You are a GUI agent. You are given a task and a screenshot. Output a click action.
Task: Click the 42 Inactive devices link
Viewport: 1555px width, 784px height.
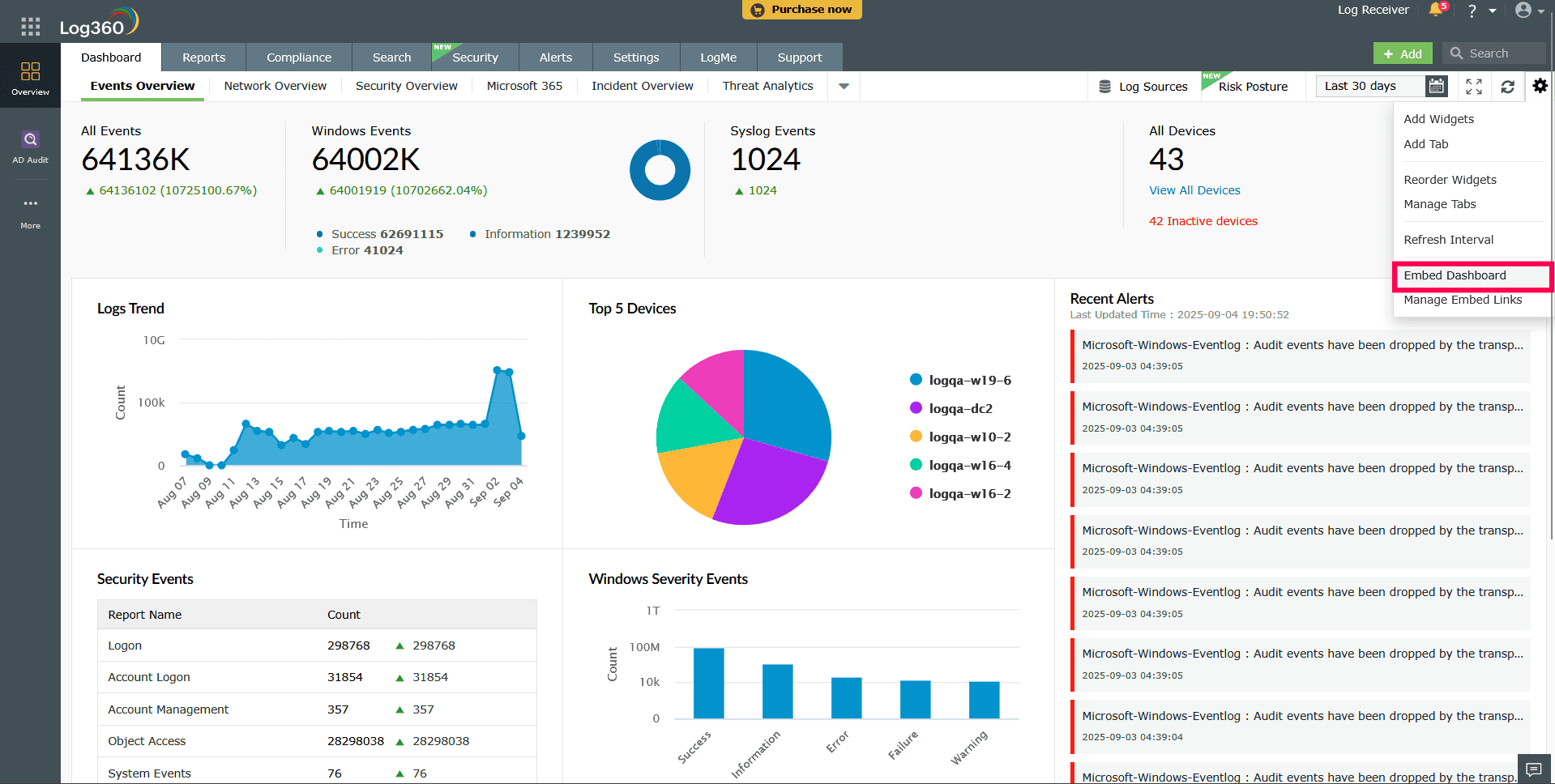pyautogui.click(x=1203, y=220)
